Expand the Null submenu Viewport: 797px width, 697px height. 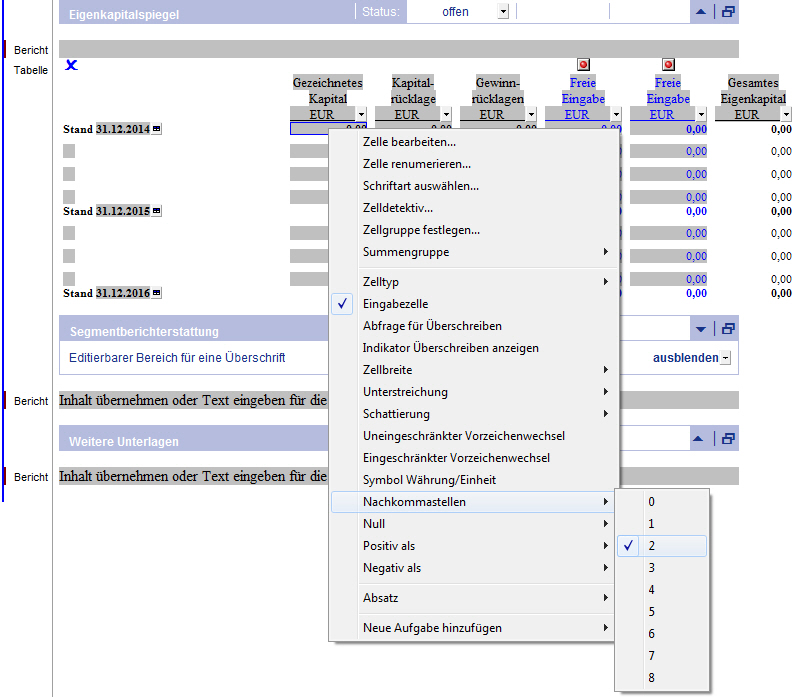(x=471, y=524)
